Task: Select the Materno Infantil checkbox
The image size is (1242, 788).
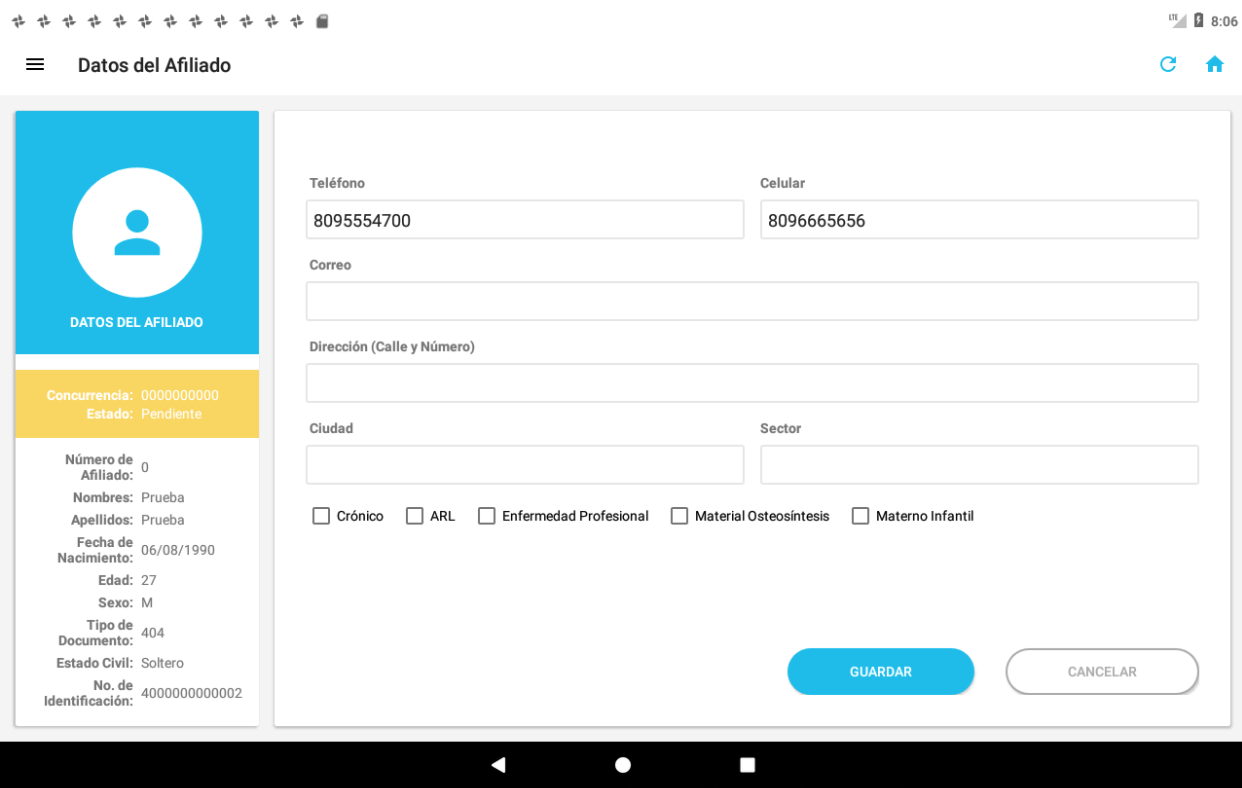Action: (x=860, y=516)
